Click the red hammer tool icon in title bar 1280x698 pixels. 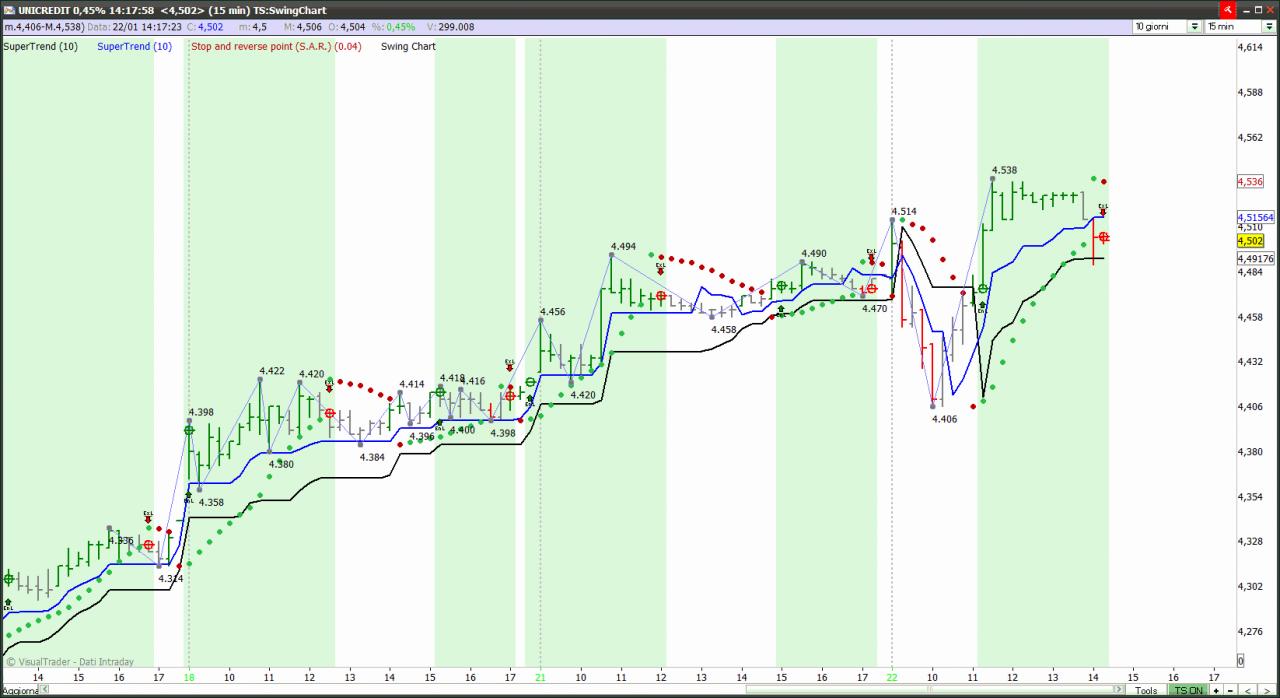click(1228, 9)
